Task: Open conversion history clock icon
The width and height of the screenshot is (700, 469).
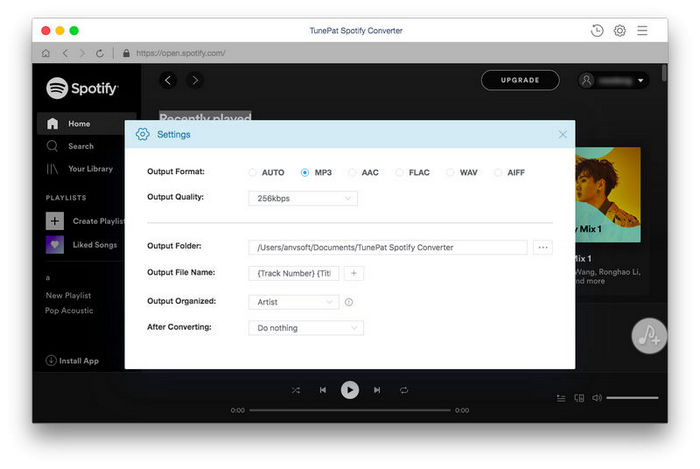Action: click(597, 31)
